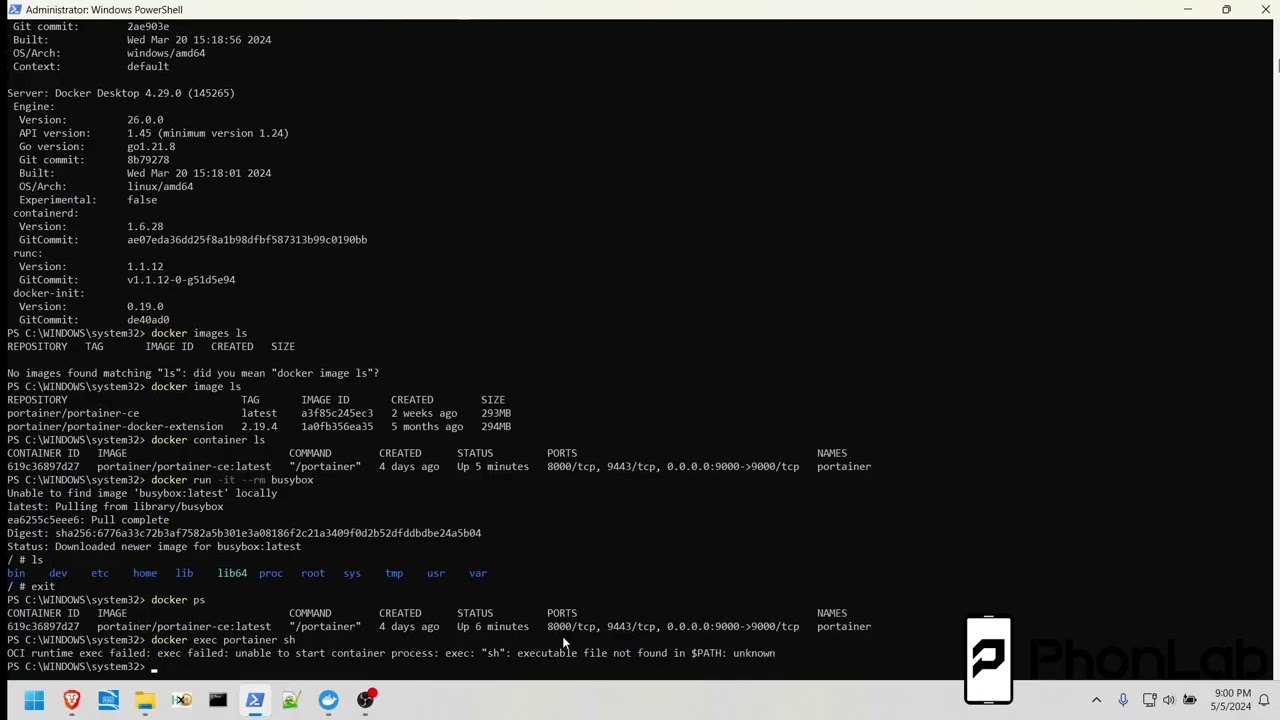The width and height of the screenshot is (1280, 720).
Task: Click the 'docker ps' command text
Action: [x=178, y=600]
